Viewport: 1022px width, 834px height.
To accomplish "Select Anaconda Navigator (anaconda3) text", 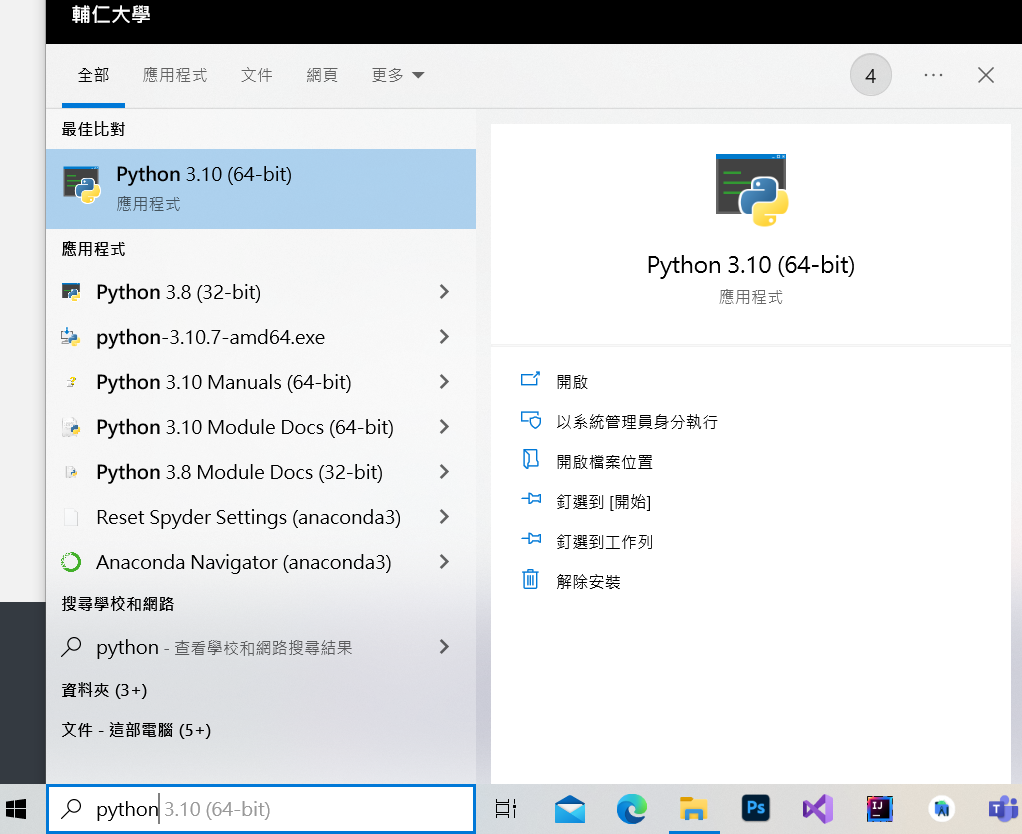I will click(244, 562).
